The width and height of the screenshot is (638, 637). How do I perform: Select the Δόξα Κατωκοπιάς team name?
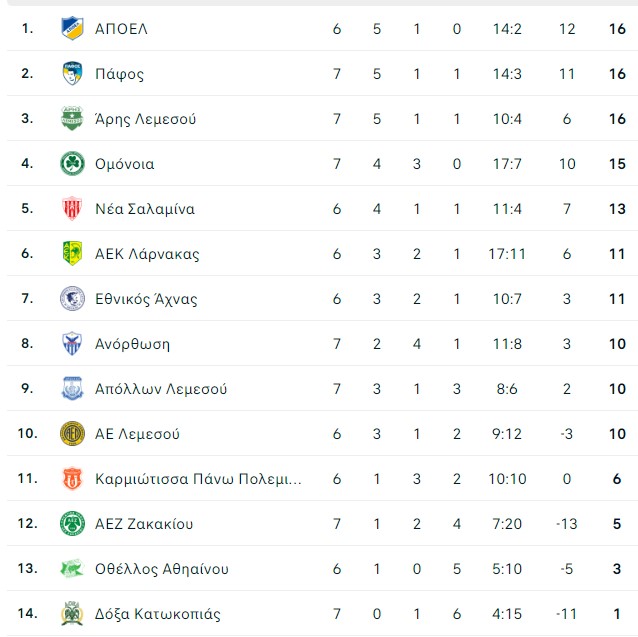[x=157, y=614]
